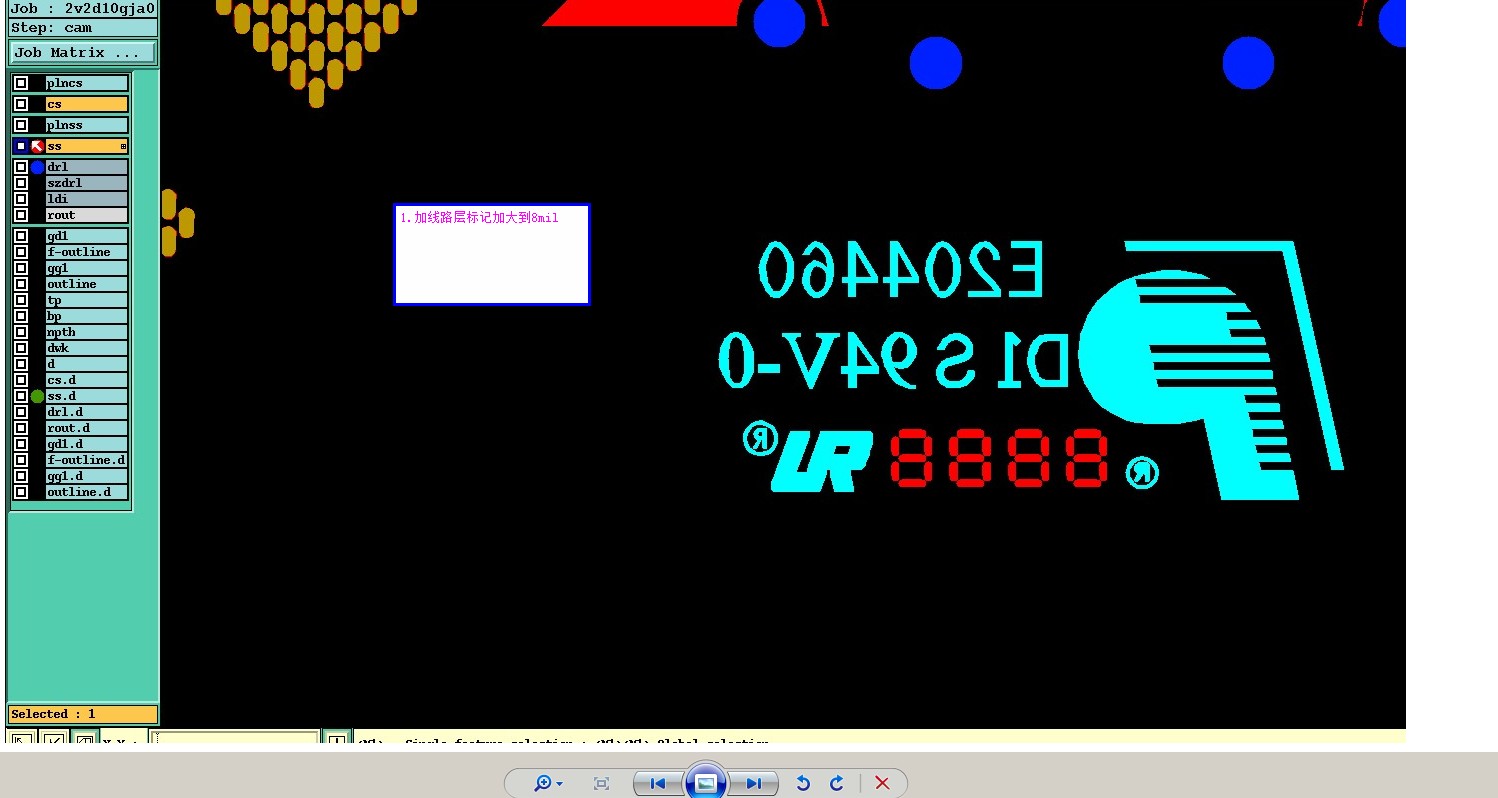This screenshot has height=798, width=1498.
Task: Toggle the szdrl layer checkbox
Action: (x=21, y=183)
